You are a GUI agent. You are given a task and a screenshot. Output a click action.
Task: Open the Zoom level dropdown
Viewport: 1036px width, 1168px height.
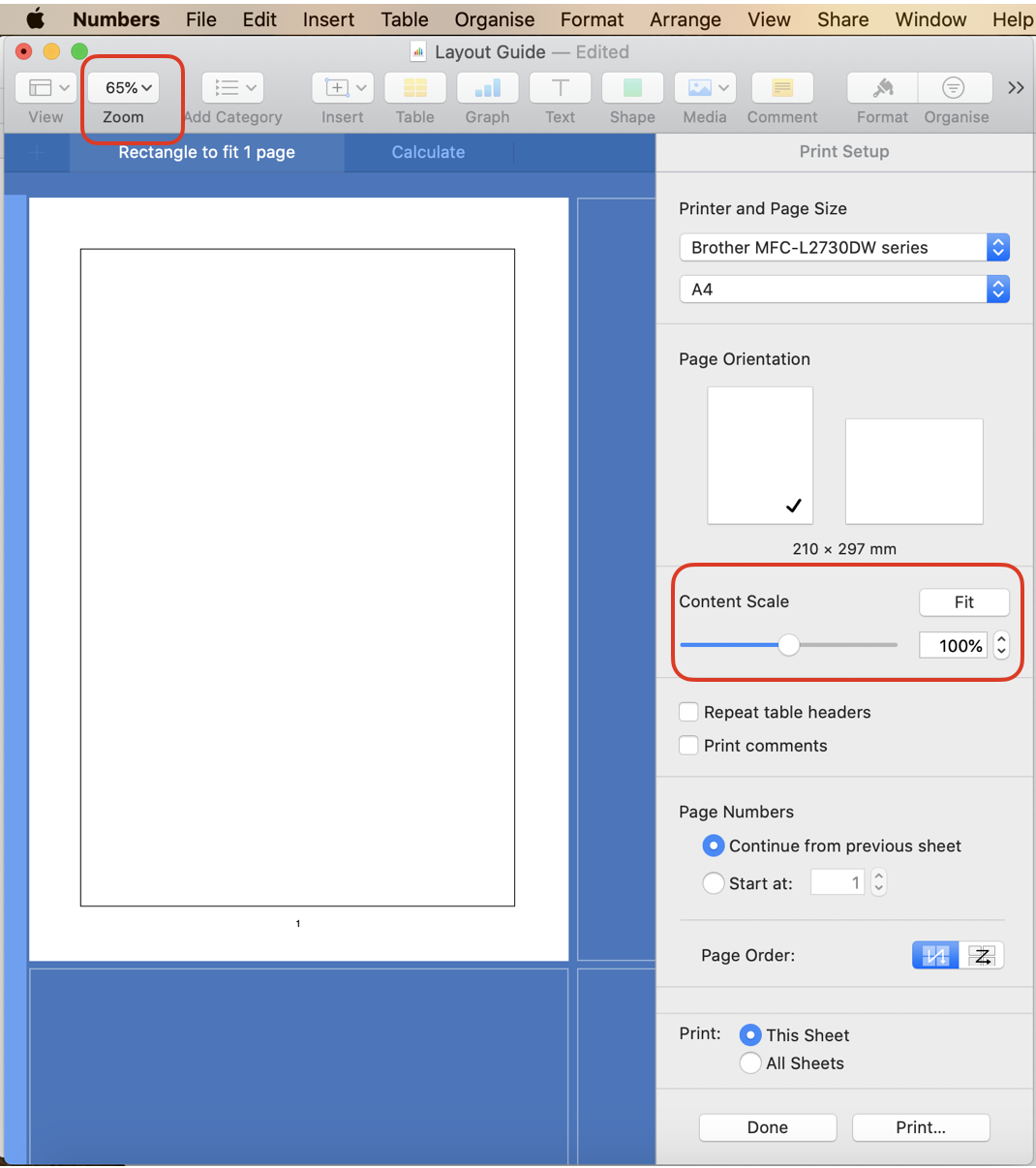coord(123,87)
